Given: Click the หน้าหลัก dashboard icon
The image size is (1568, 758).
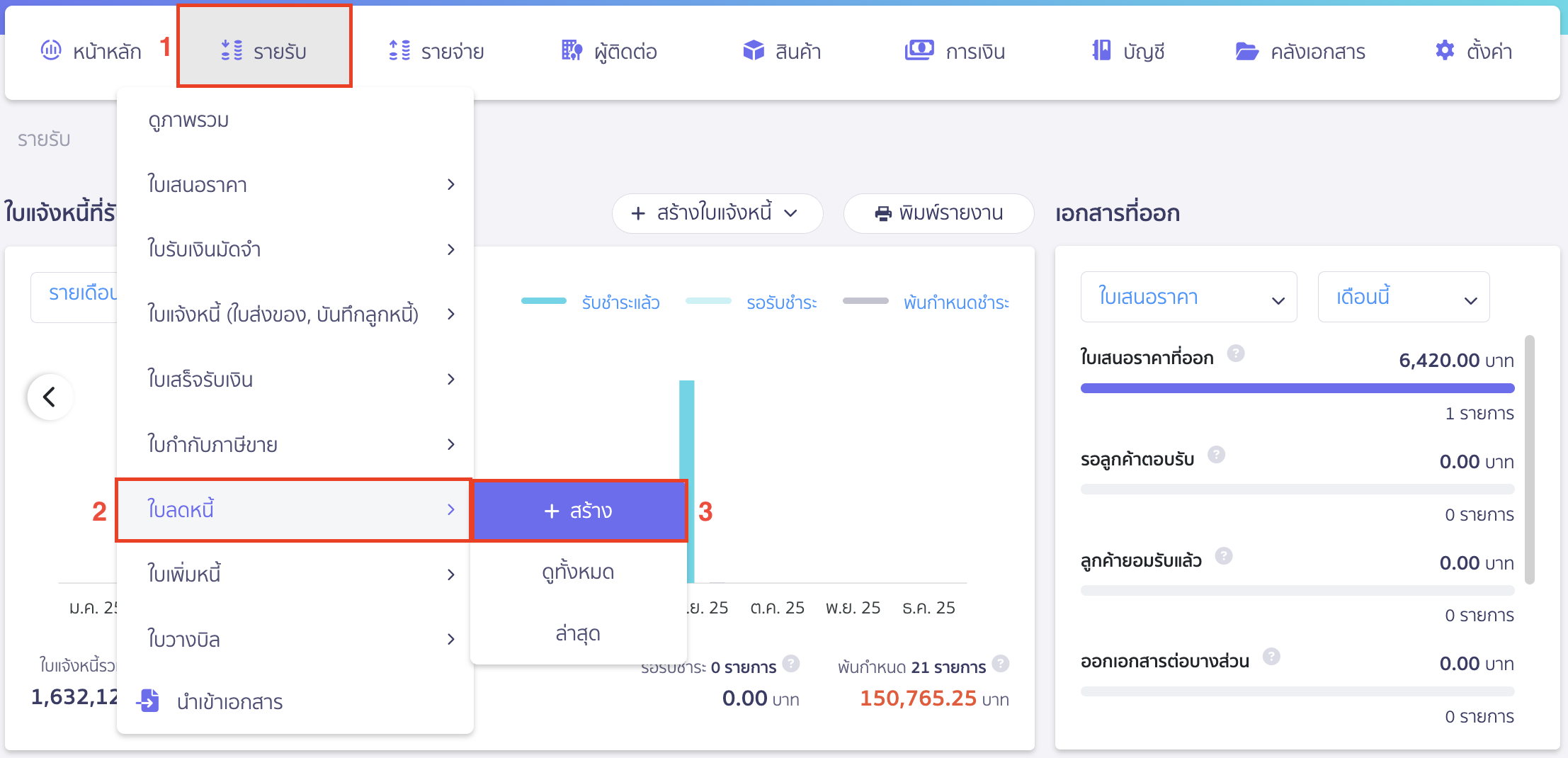Looking at the screenshot, I should [x=51, y=50].
